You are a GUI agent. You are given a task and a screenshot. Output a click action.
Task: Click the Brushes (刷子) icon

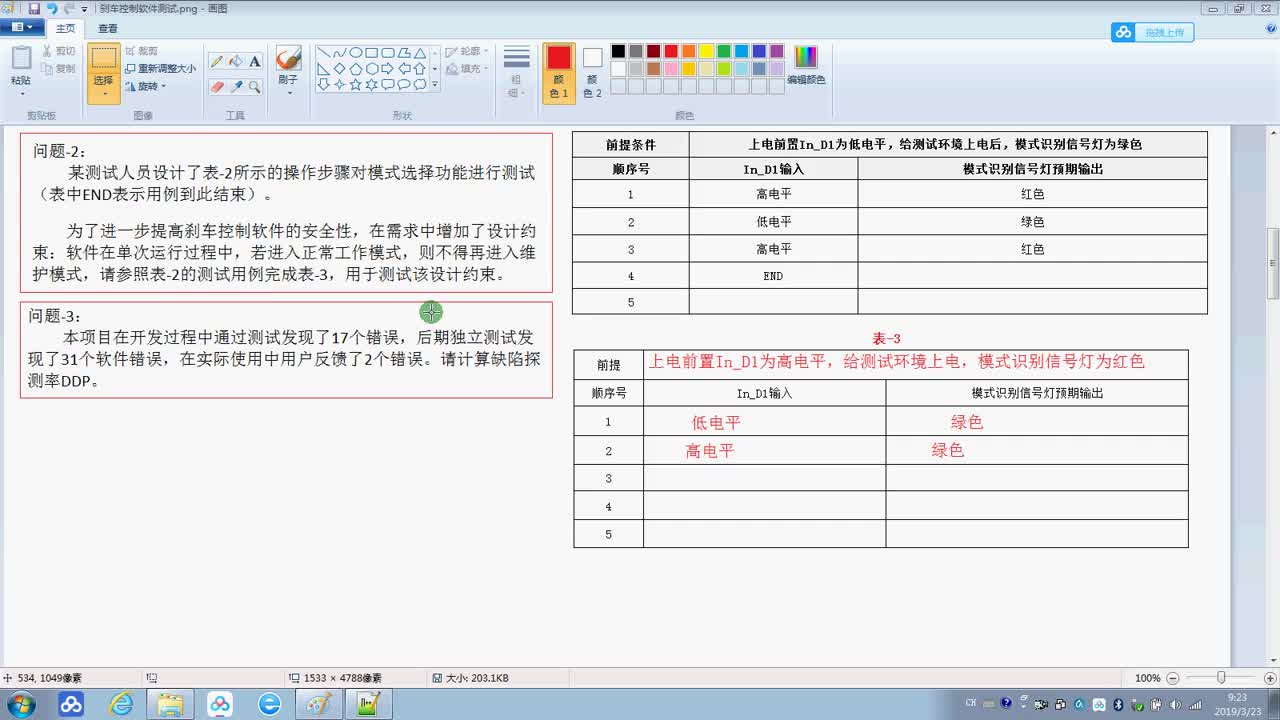point(288,59)
